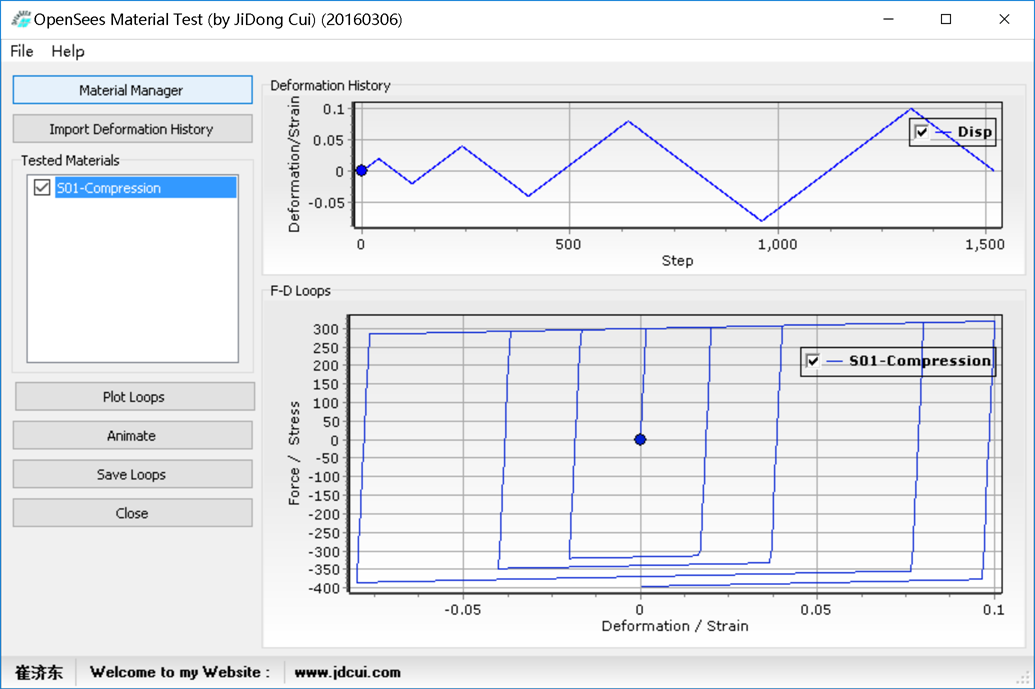The image size is (1035, 689).
Task: Click the blue marker on F-D Loops chart
Action: click(x=640, y=440)
